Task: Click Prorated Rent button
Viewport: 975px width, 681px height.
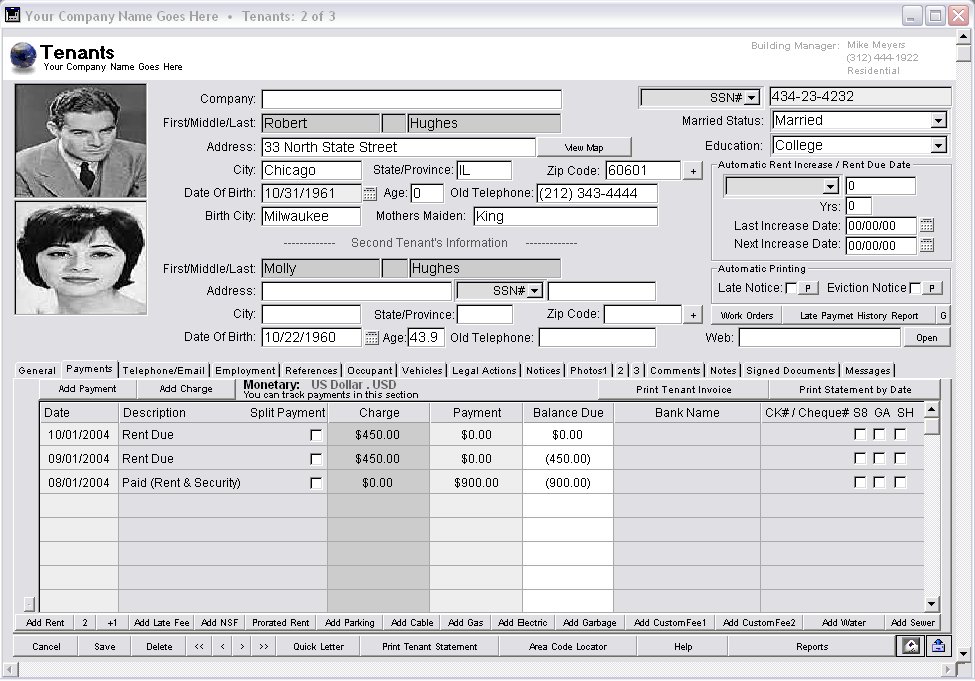Action: point(280,623)
